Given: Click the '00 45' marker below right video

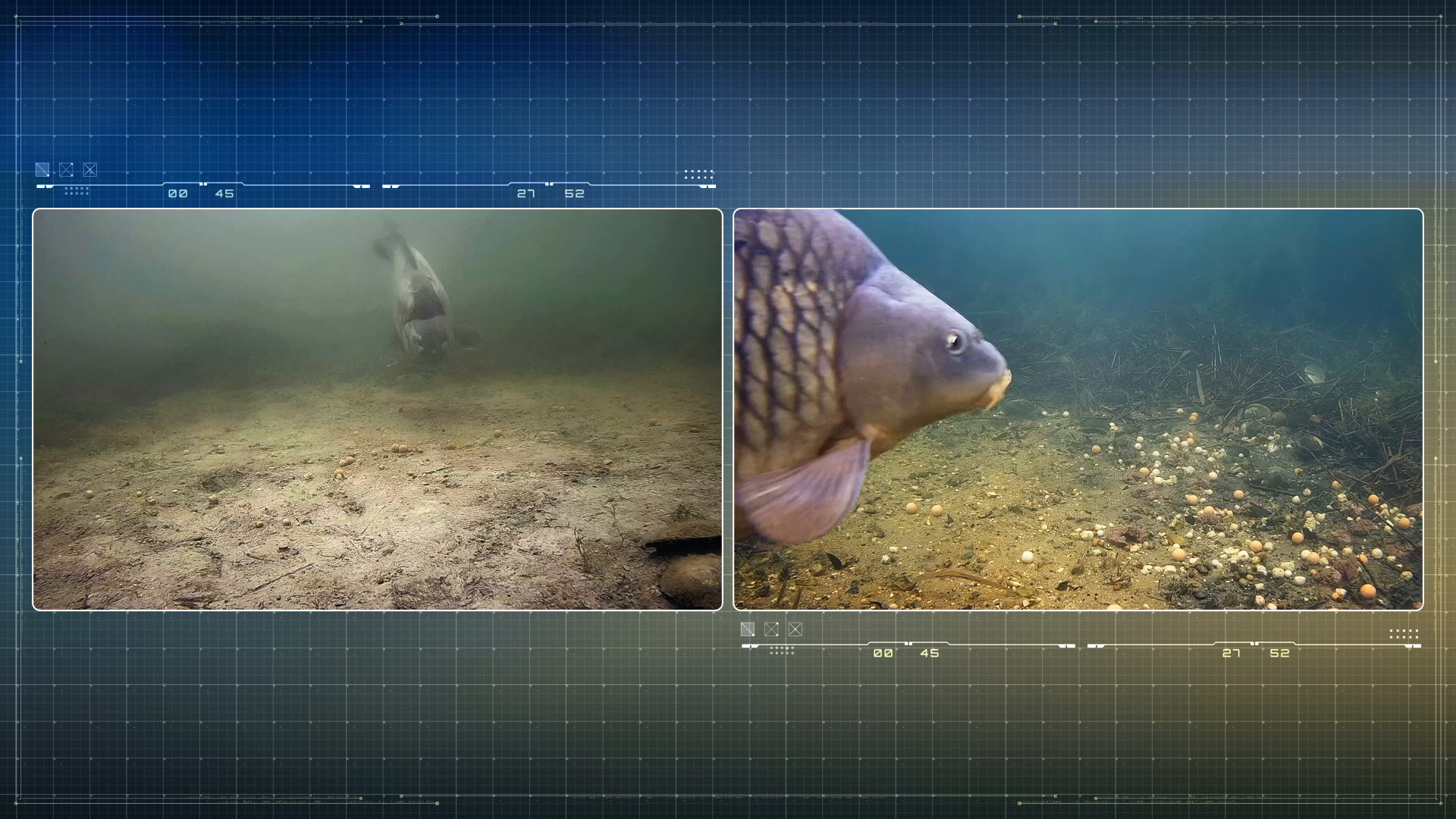Looking at the screenshot, I should pos(906,653).
